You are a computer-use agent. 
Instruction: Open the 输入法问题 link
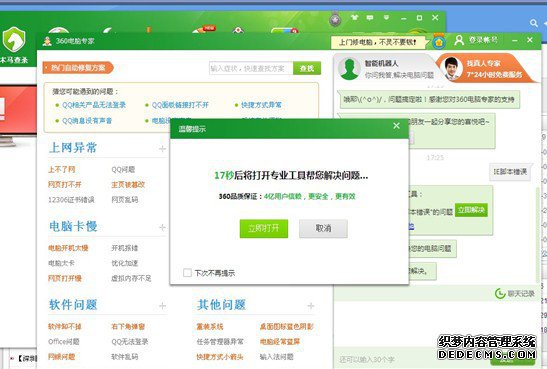tap(277, 357)
